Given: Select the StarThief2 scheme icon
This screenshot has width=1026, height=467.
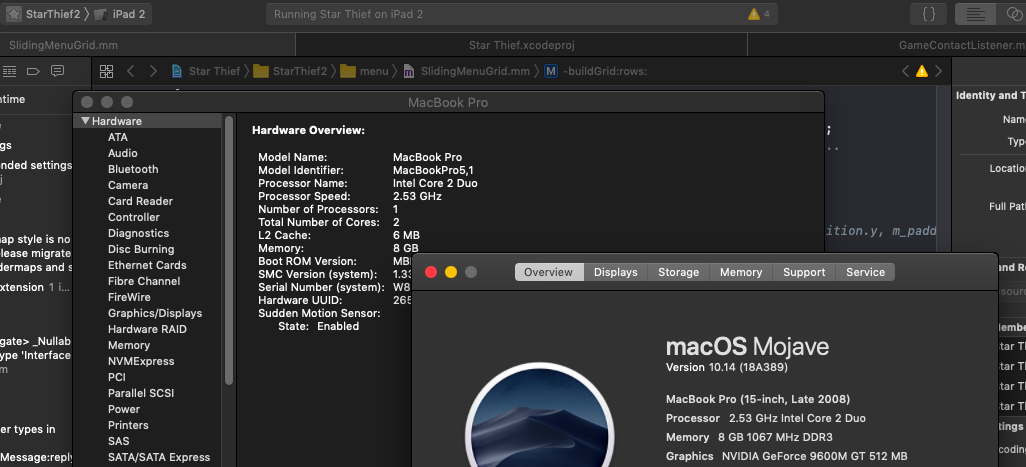Looking at the screenshot, I should [x=13, y=14].
